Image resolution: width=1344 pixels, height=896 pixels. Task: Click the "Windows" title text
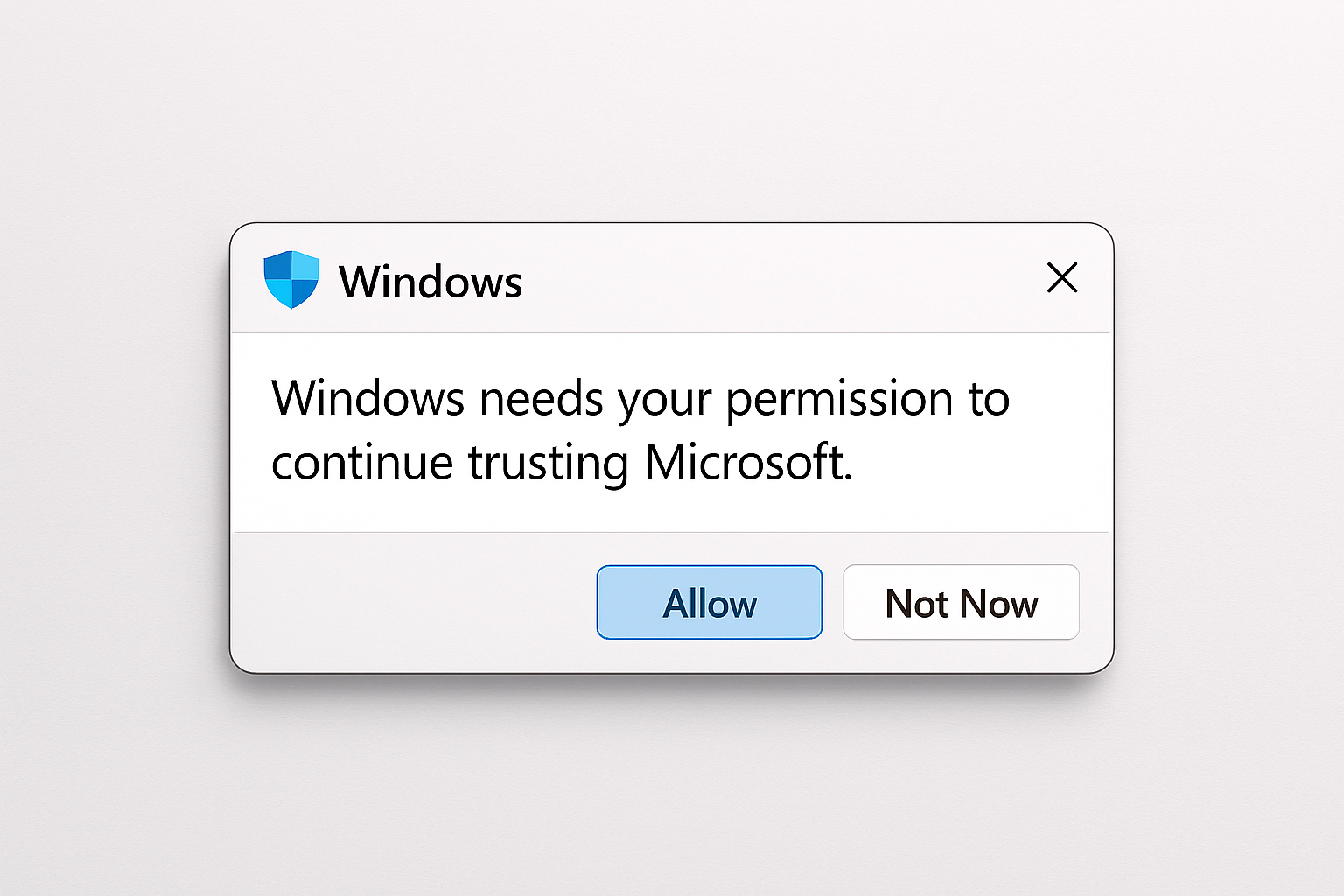point(430,282)
